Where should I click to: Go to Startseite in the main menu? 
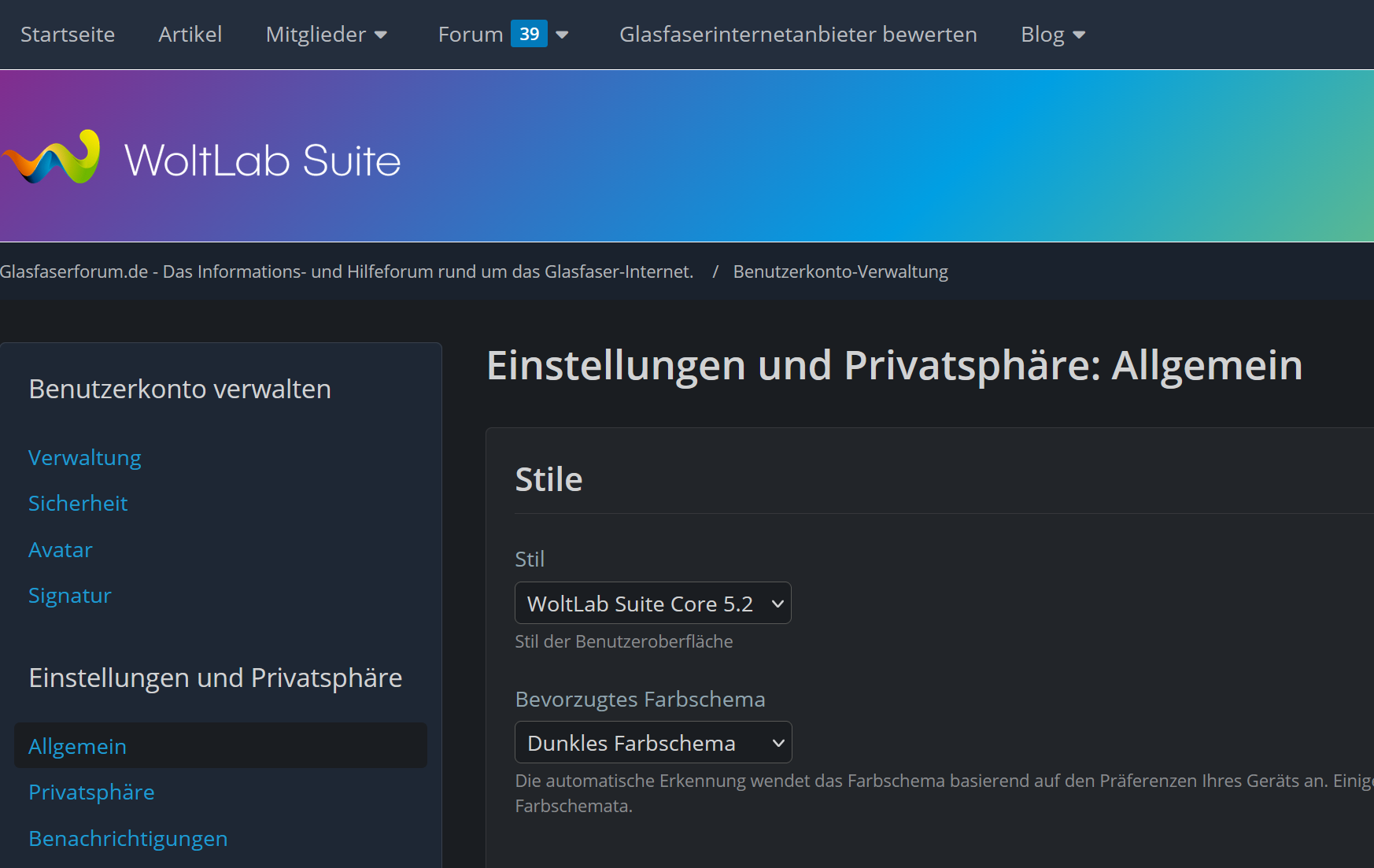[68, 35]
